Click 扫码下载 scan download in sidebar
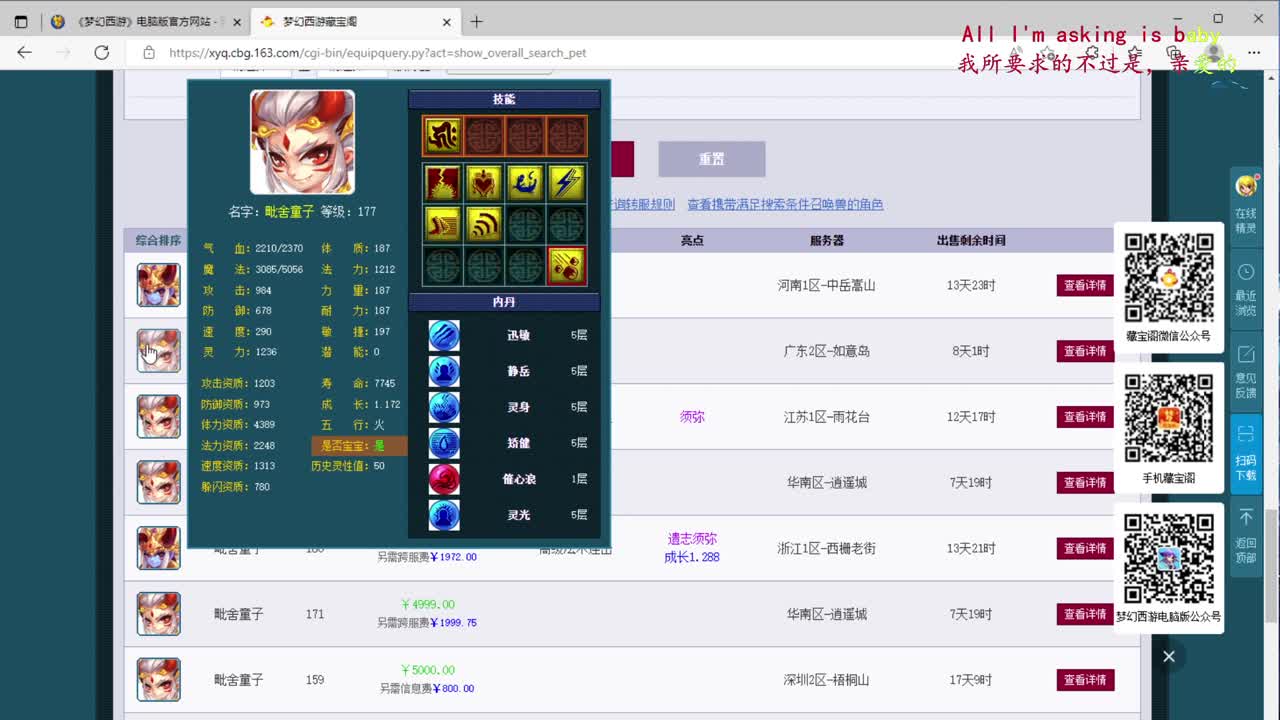Image resolution: width=1280 pixels, height=720 pixels. [1246, 453]
